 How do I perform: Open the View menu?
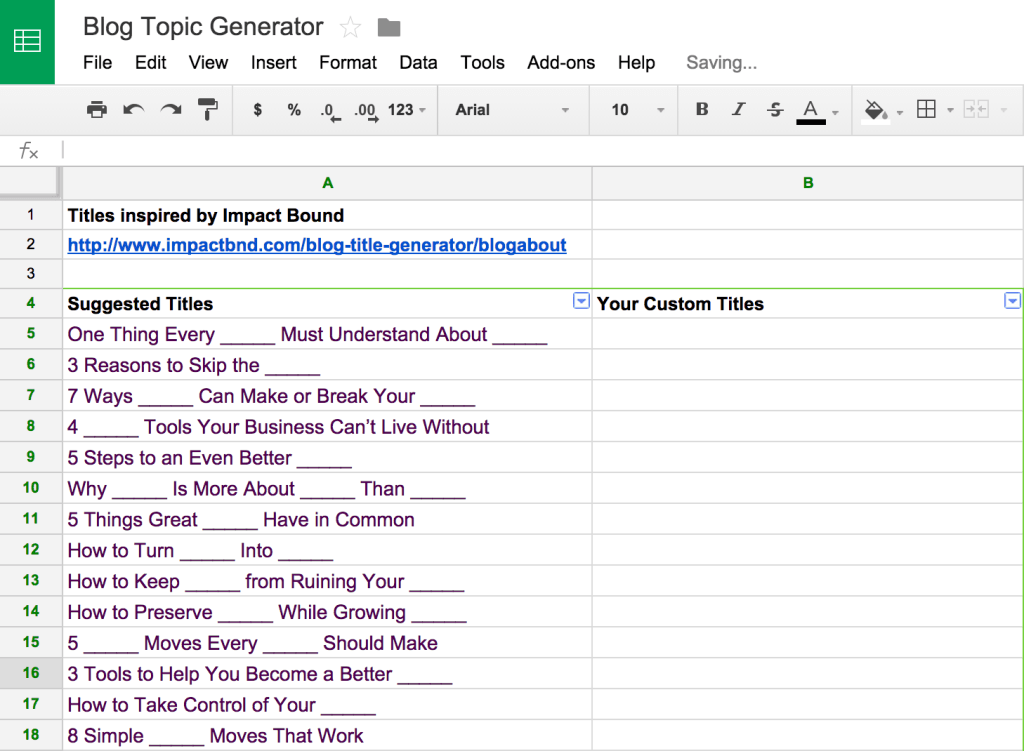pyautogui.click(x=208, y=63)
